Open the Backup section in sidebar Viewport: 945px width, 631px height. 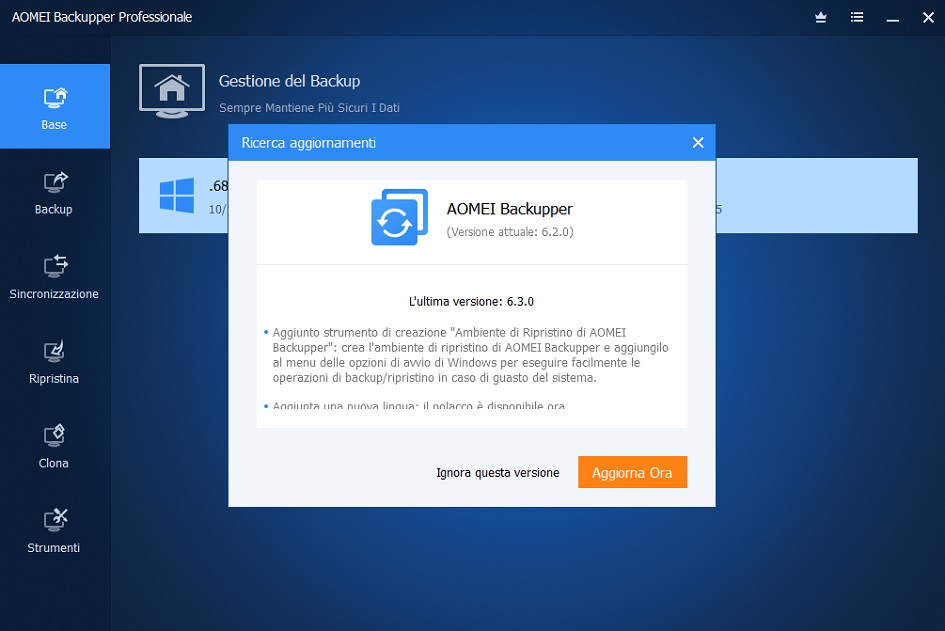[x=54, y=193]
